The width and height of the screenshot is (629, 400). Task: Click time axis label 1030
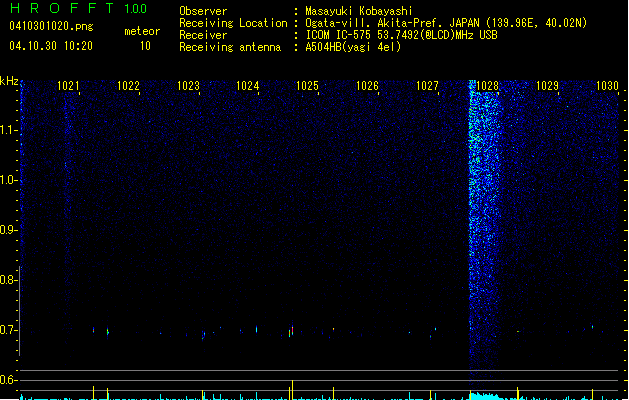pyautogui.click(x=607, y=86)
